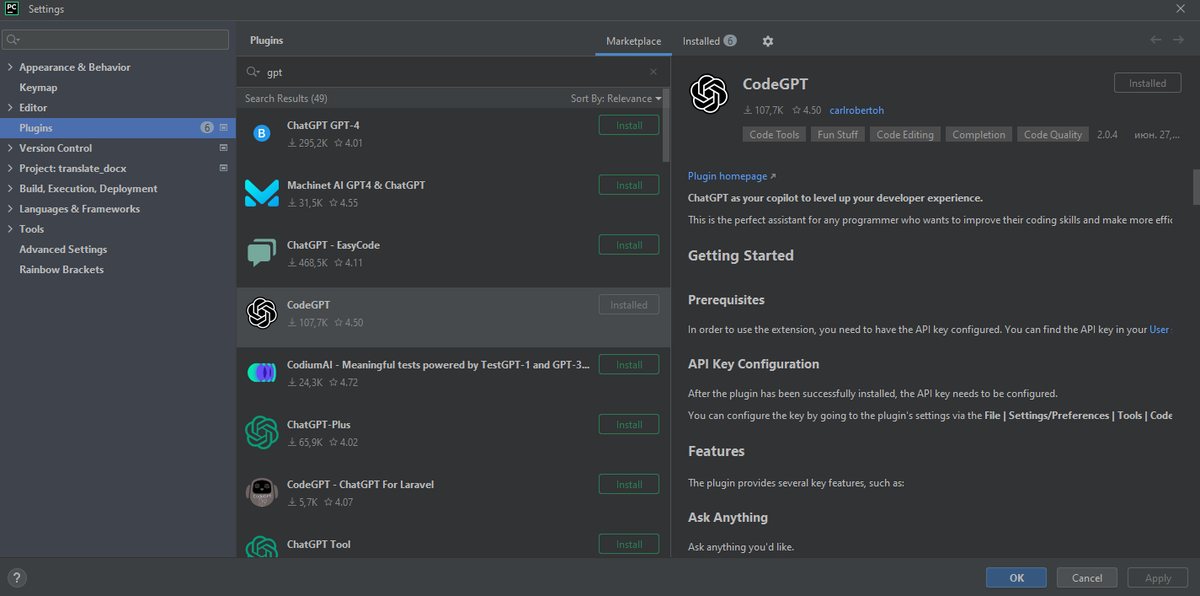Click the Code Tools tag
Image resolution: width=1200 pixels, height=596 pixels.
(x=774, y=134)
